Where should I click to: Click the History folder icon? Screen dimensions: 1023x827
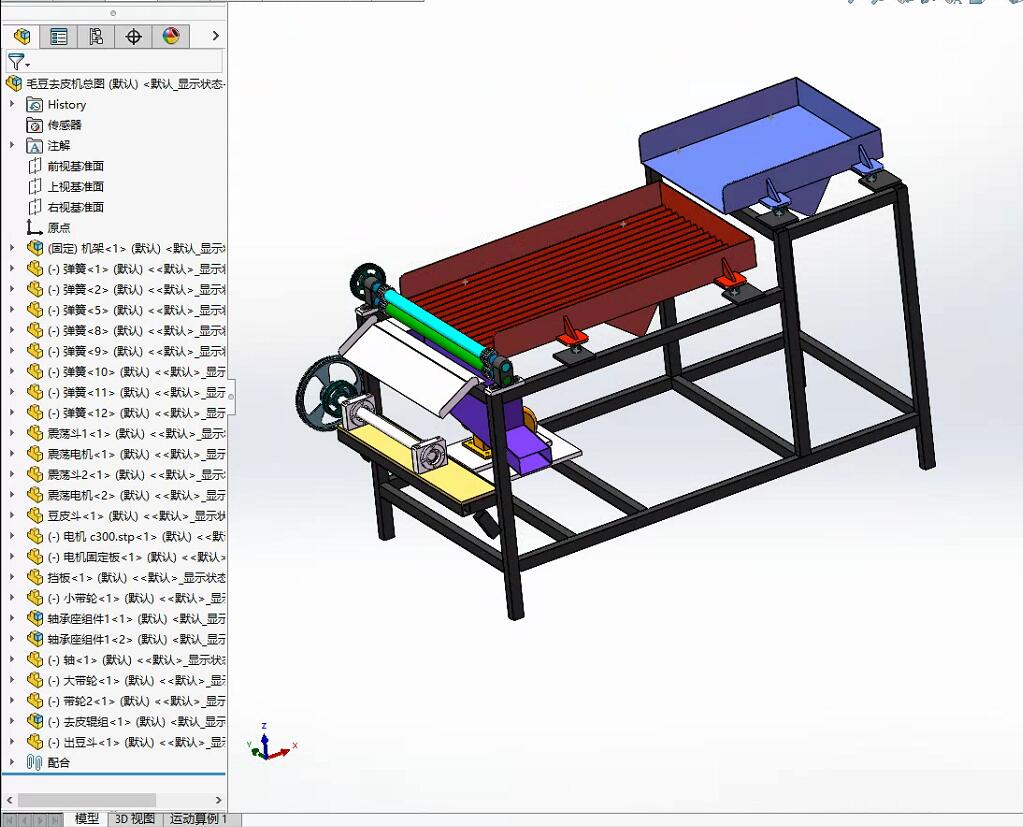35,104
